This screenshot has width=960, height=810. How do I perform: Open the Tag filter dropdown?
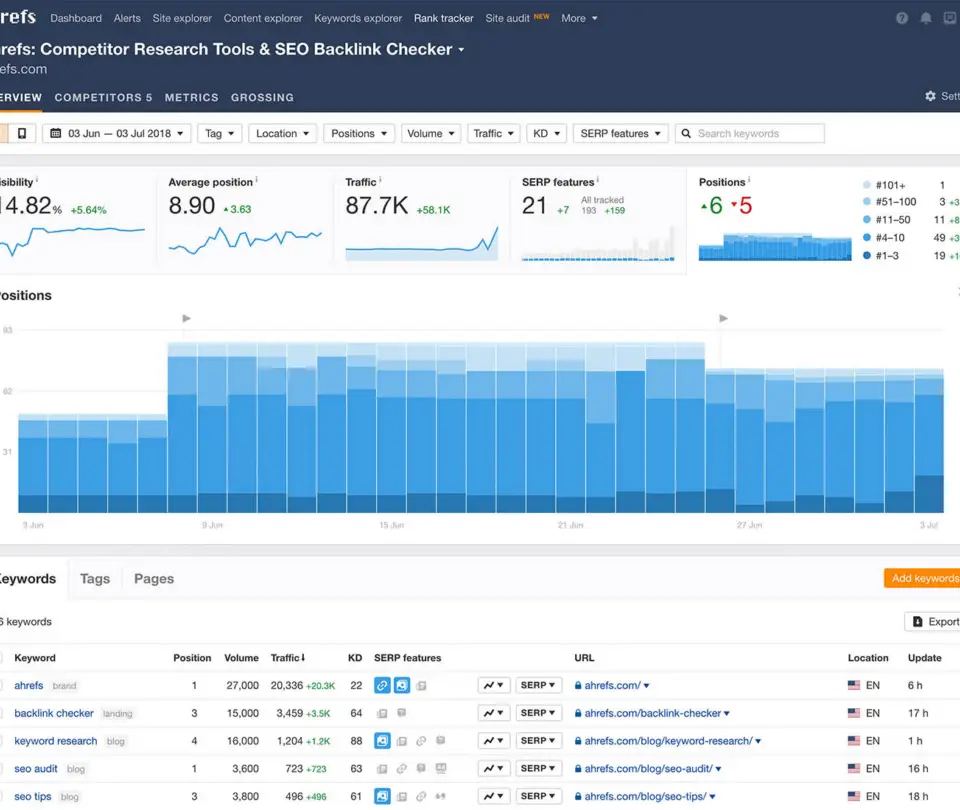pyautogui.click(x=220, y=133)
